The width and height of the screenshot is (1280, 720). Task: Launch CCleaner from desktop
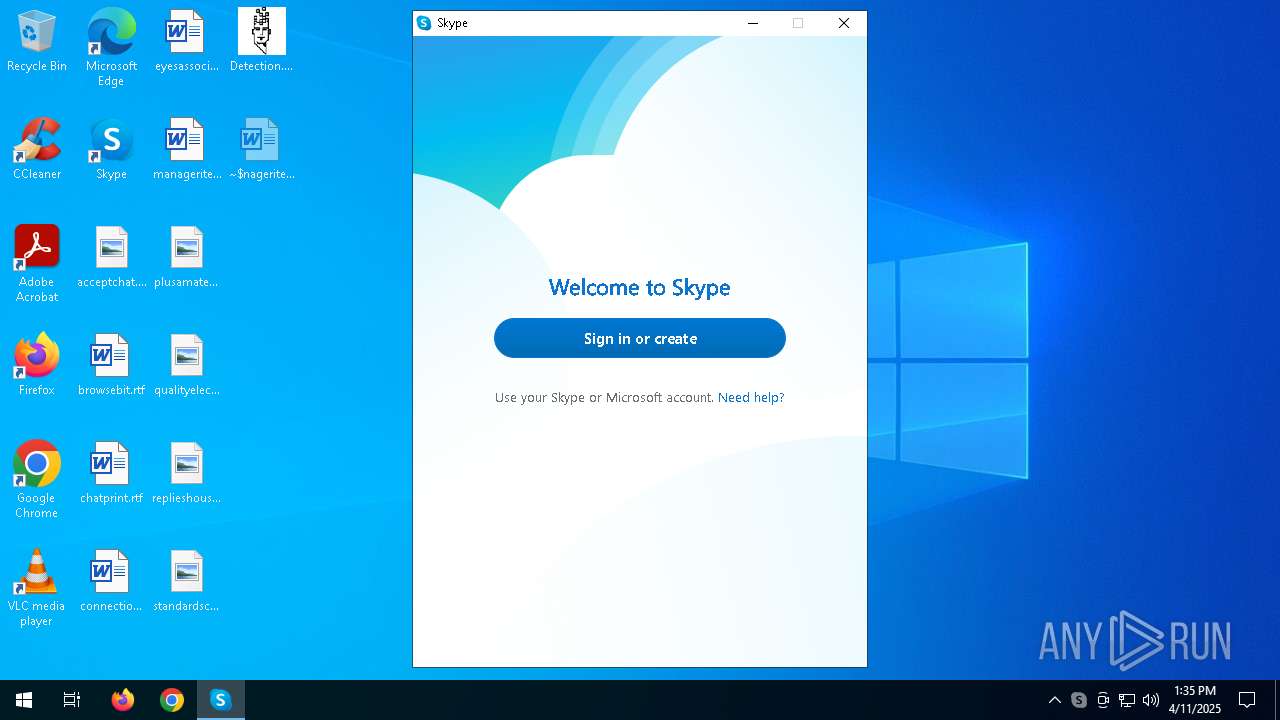(x=37, y=149)
